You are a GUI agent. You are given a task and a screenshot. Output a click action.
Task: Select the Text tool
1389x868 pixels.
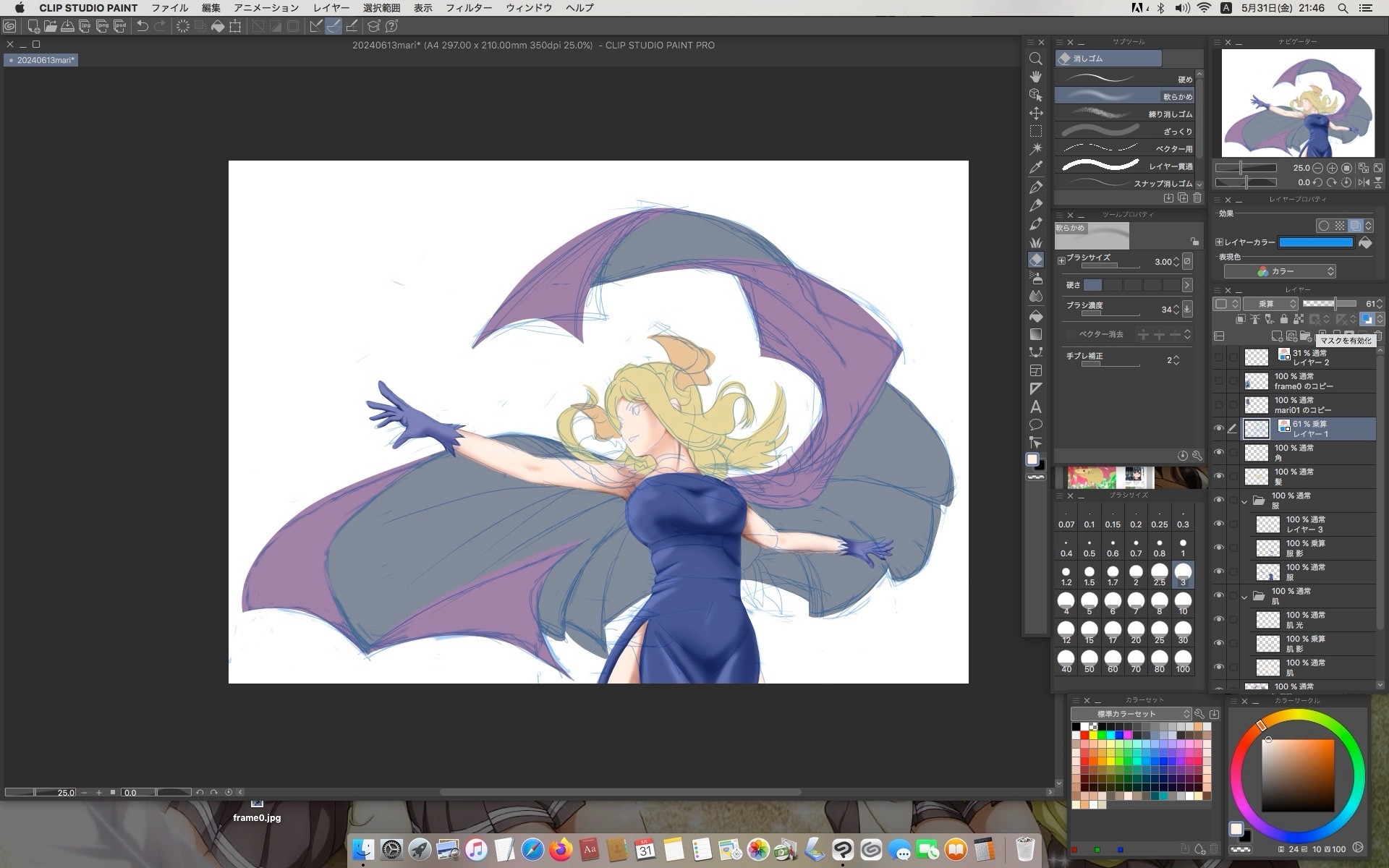point(1036,407)
